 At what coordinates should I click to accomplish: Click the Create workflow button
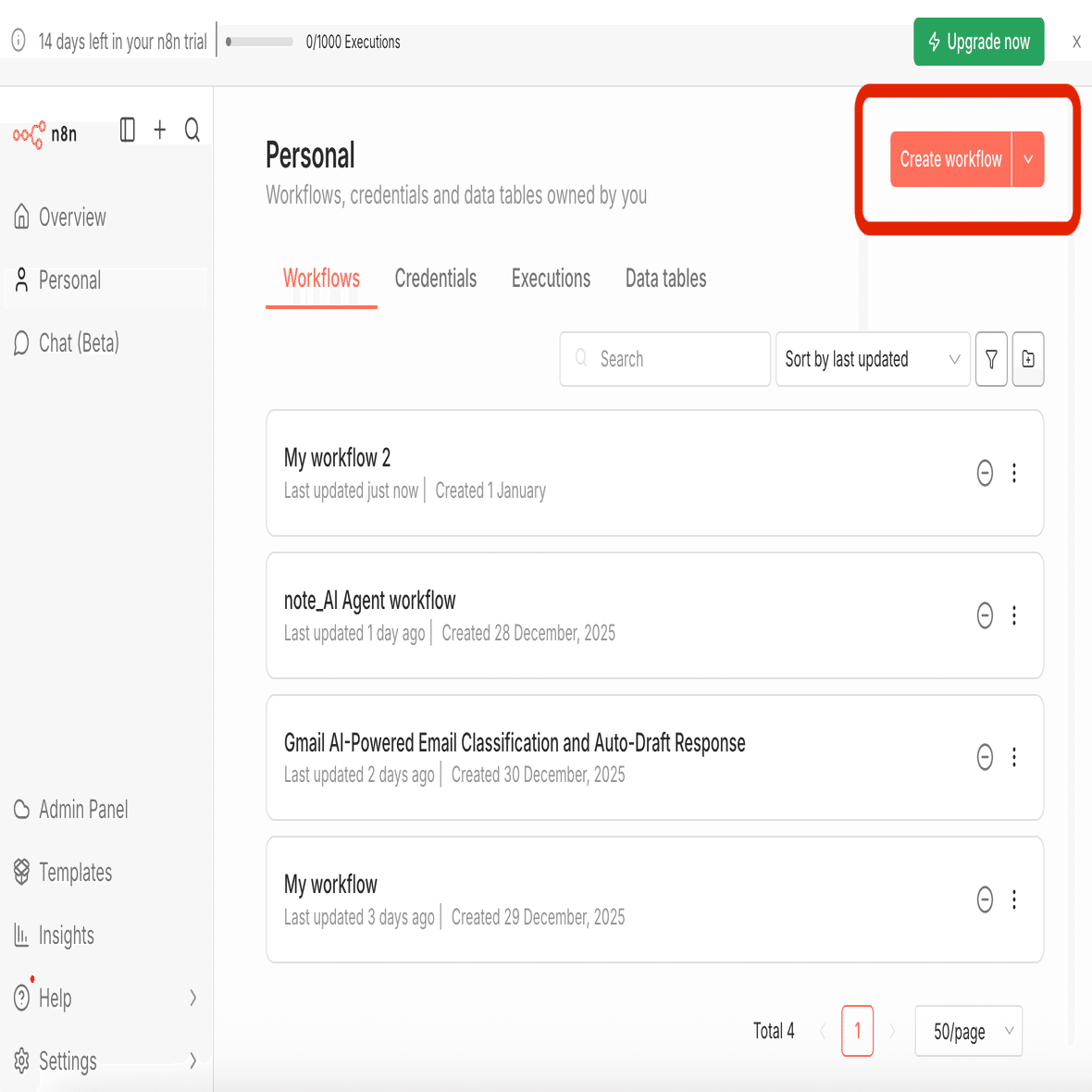(950, 159)
